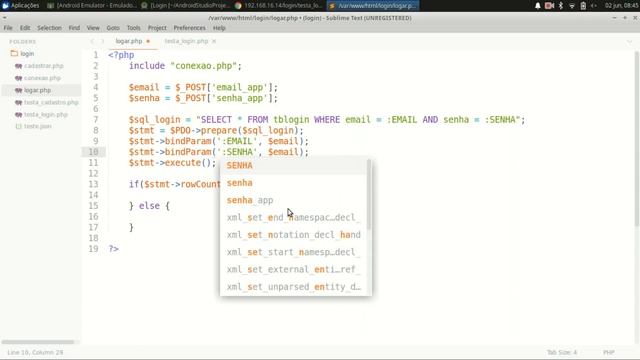The image size is (640, 360).
Task: Open the notification bell in the tray
Action: point(538,5)
